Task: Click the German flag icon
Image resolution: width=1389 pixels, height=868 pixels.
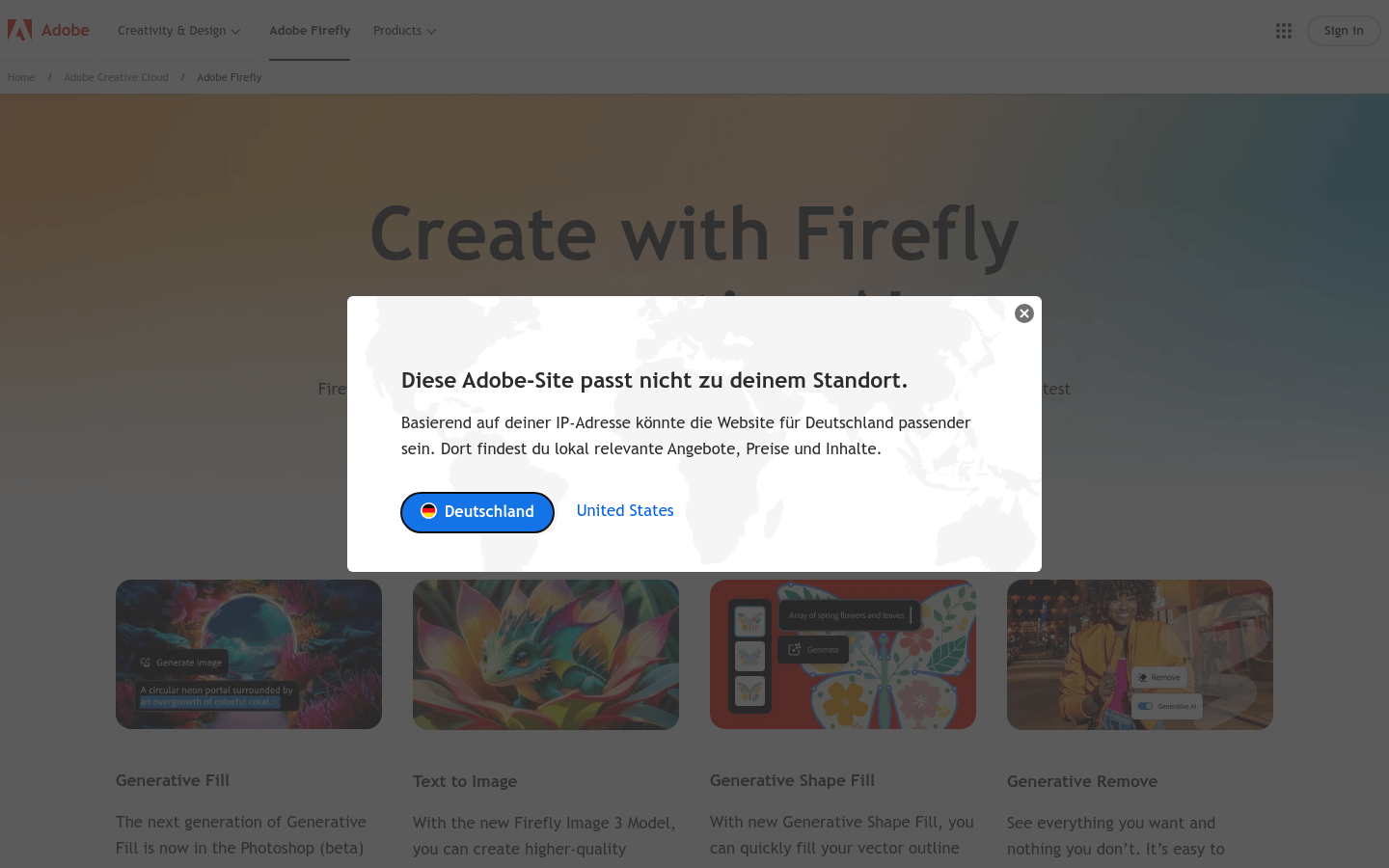Action: [429, 511]
